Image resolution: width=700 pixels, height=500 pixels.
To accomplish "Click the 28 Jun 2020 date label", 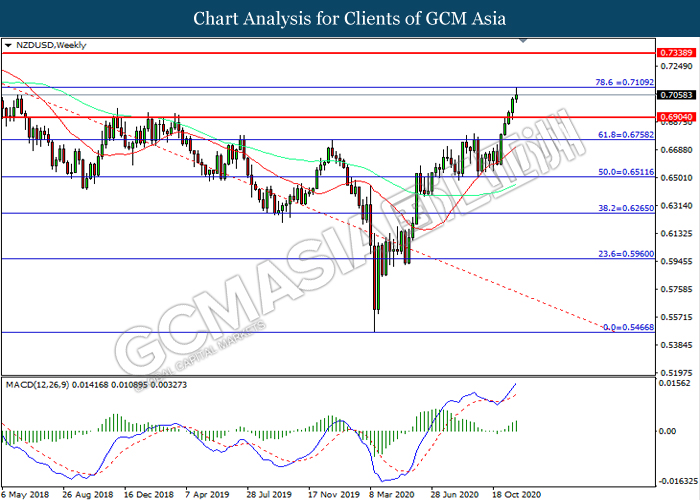I will click(454, 495).
